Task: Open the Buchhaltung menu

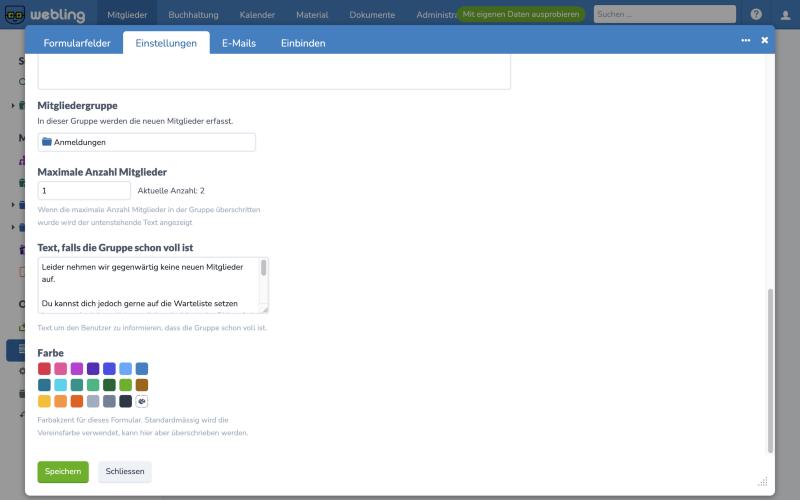Action: [193, 15]
